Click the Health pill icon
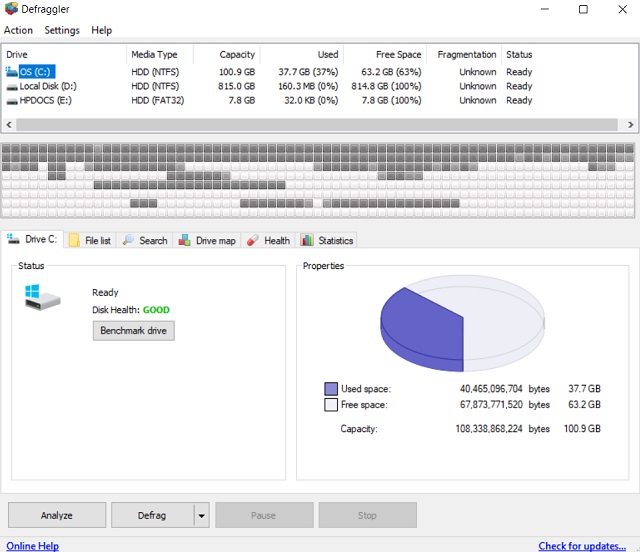This screenshot has height=552, width=640. pos(253,240)
